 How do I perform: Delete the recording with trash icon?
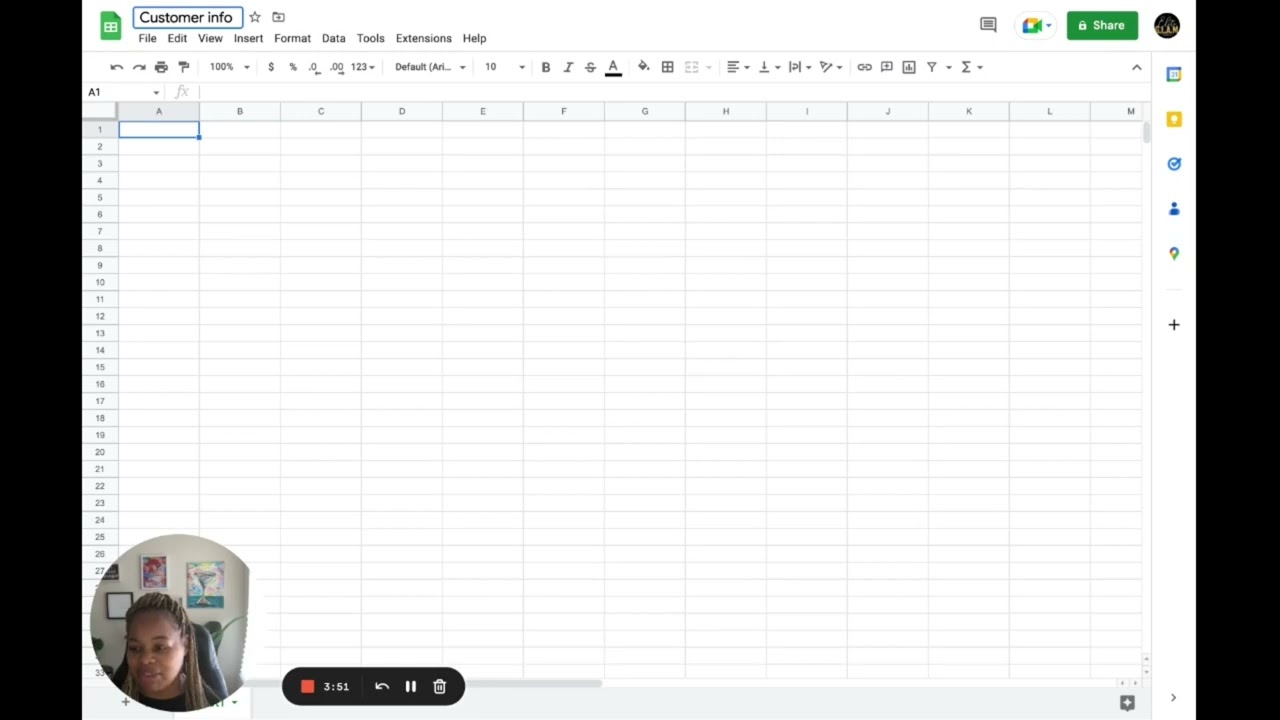pos(439,686)
